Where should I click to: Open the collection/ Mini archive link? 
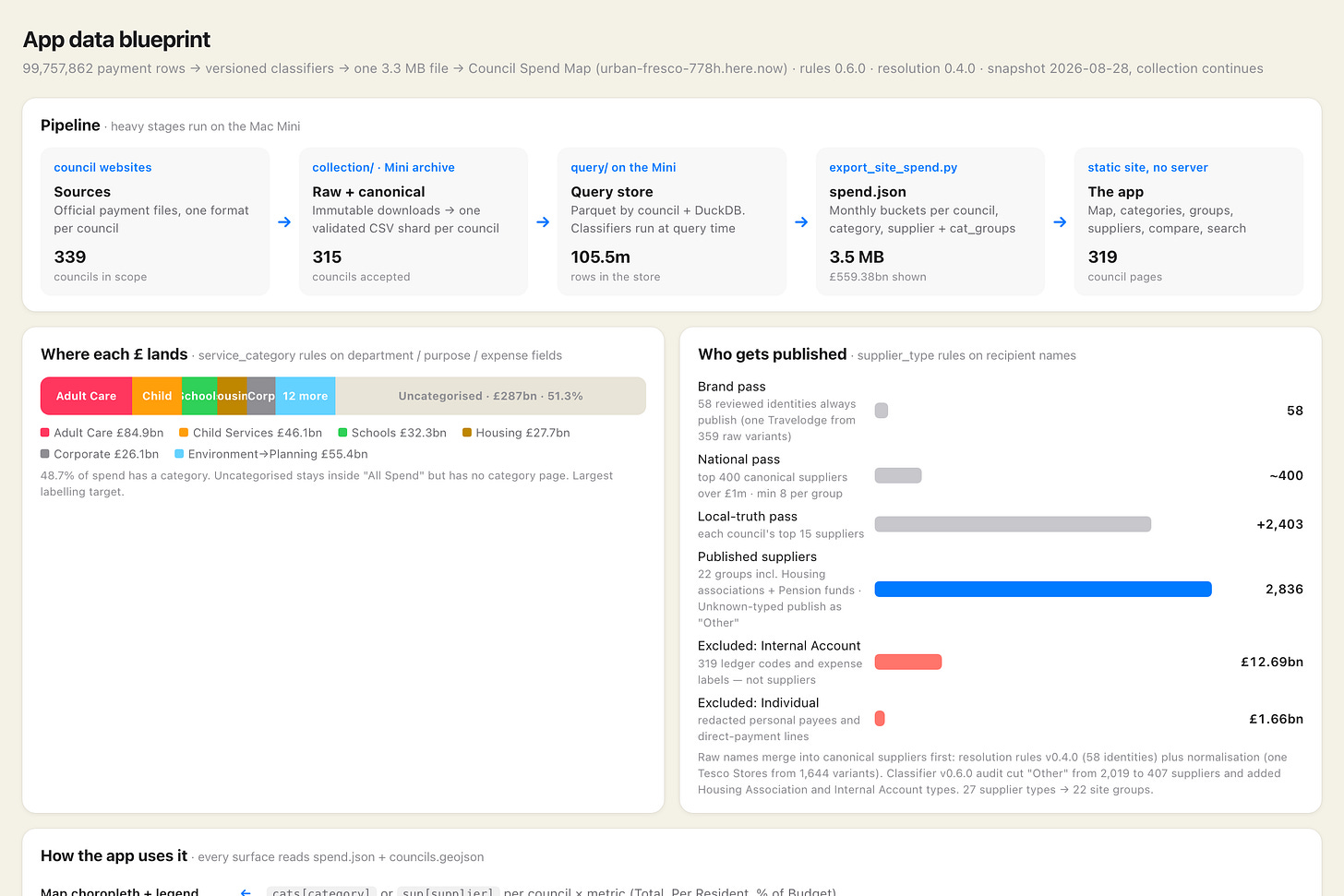click(383, 167)
